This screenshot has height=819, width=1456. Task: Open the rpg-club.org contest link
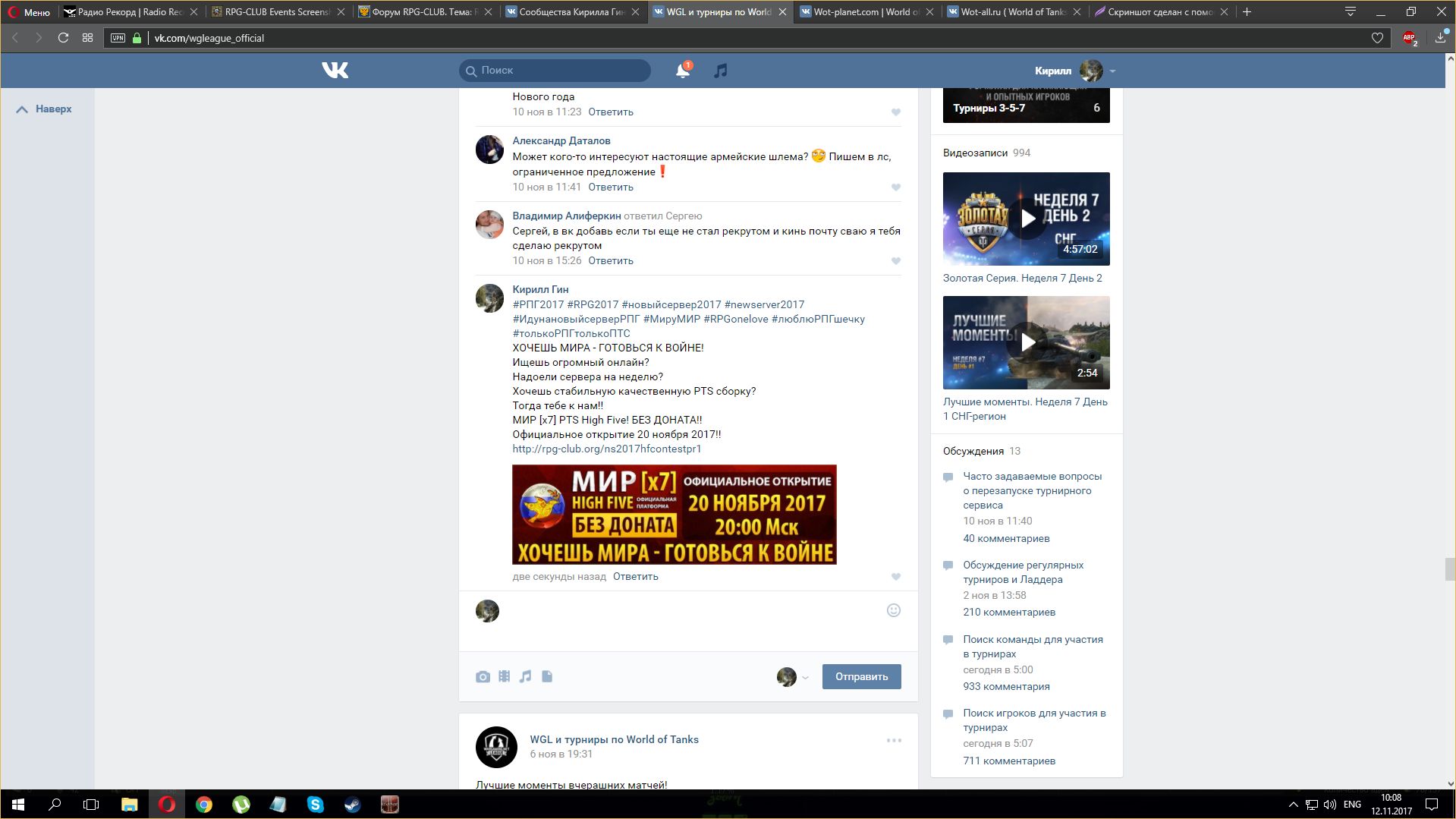tap(607, 449)
